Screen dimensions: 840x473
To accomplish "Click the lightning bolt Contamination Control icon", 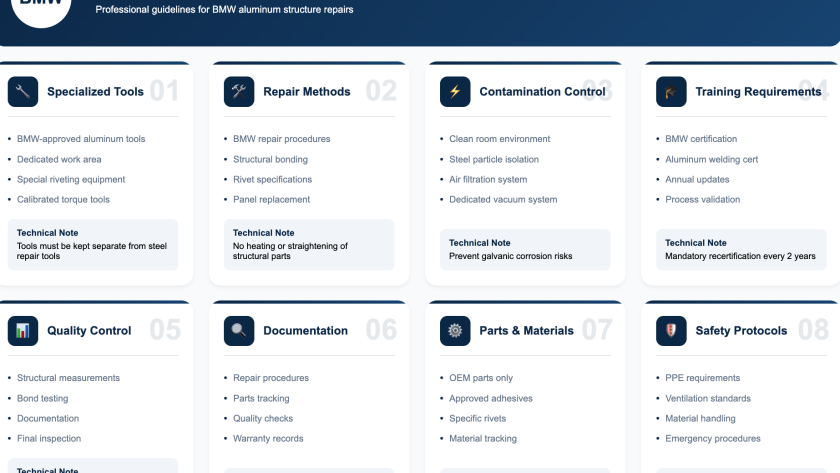I will [x=455, y=92].
